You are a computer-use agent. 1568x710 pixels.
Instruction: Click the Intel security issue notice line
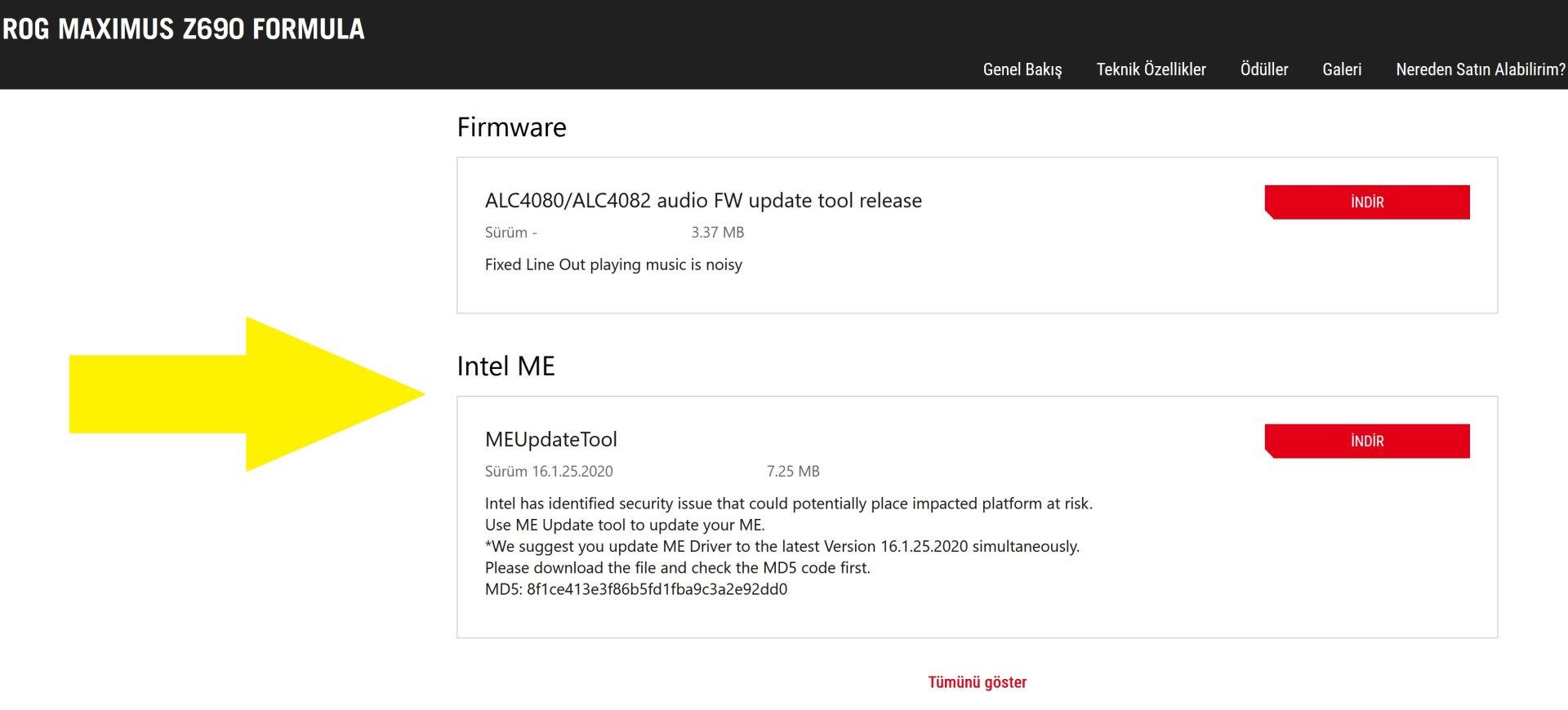click(788, 504)
